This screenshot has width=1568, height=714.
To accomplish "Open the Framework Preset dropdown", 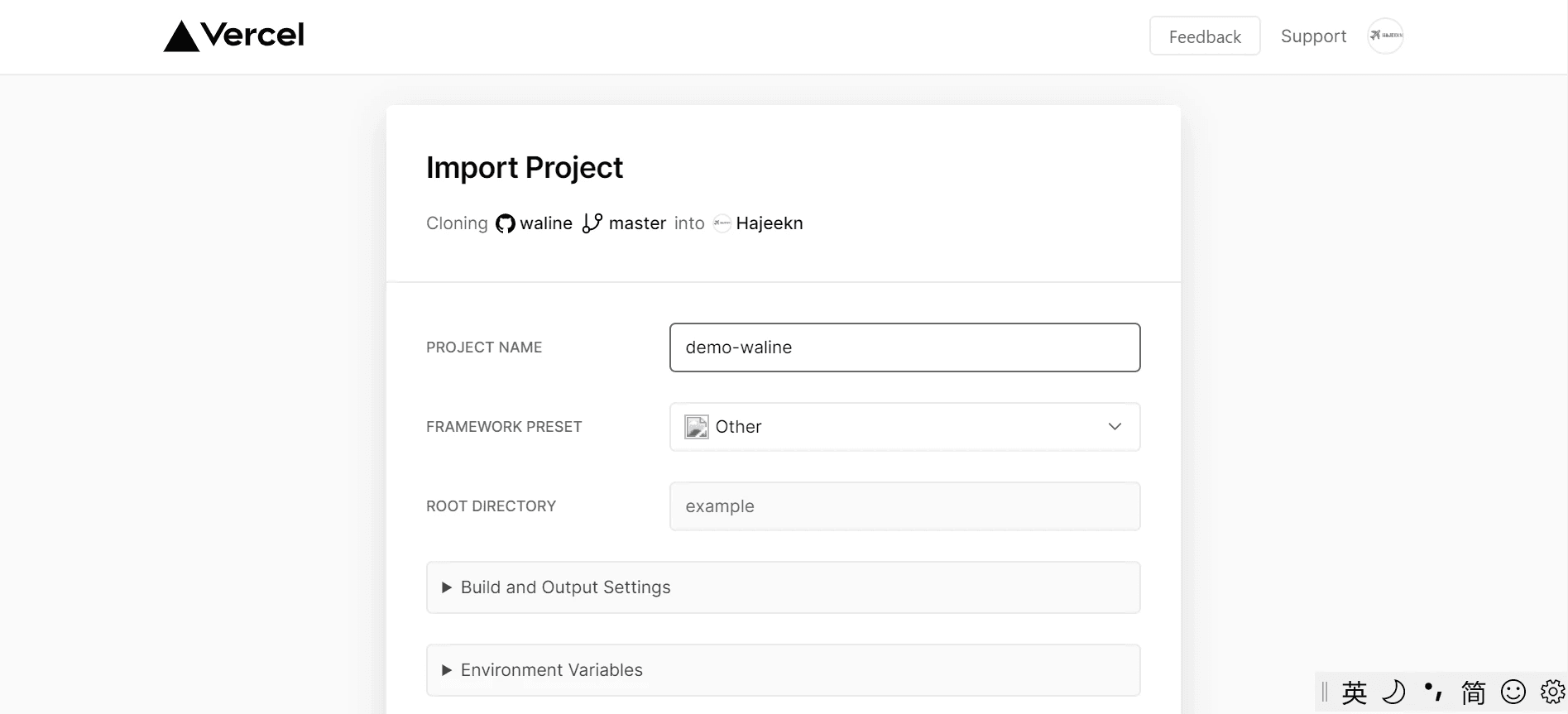I will (904, 427).
